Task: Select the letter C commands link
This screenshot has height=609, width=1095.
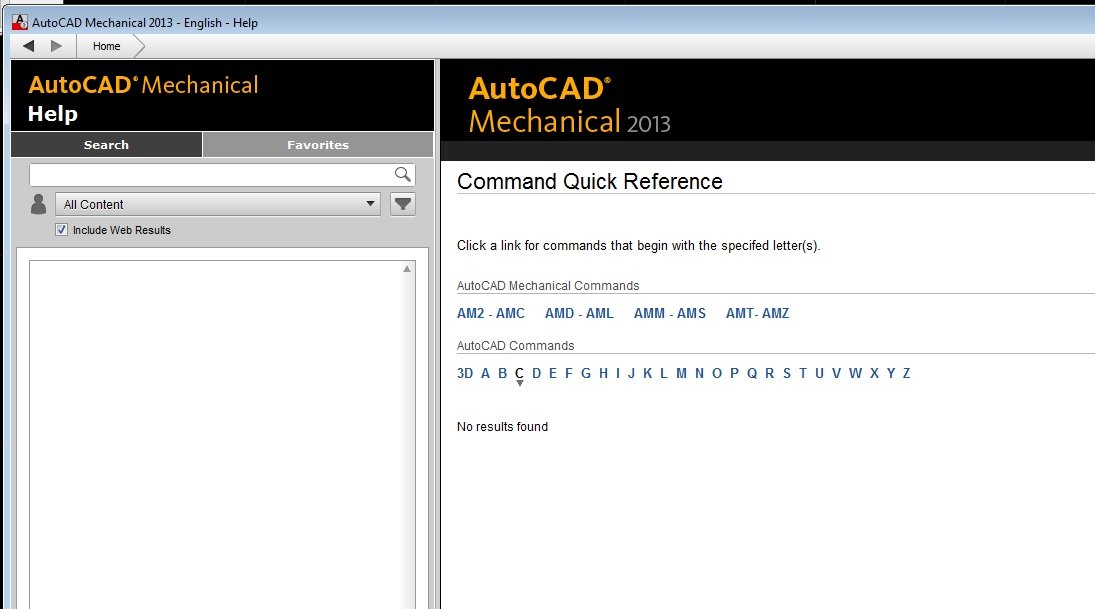Action: (519, 374)
